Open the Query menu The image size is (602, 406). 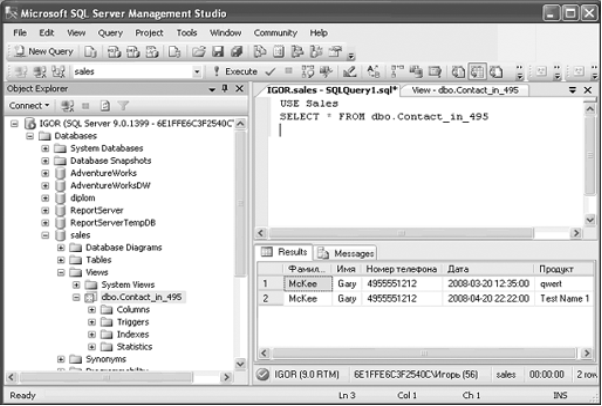coord(110,33)
